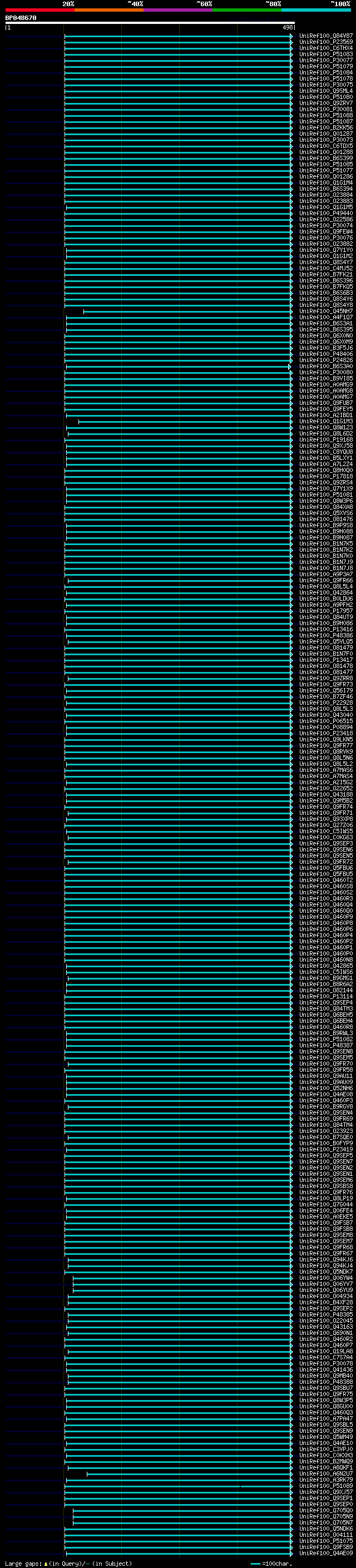
Task: Click the UniRef100_P49440 label
Action: 326,213
